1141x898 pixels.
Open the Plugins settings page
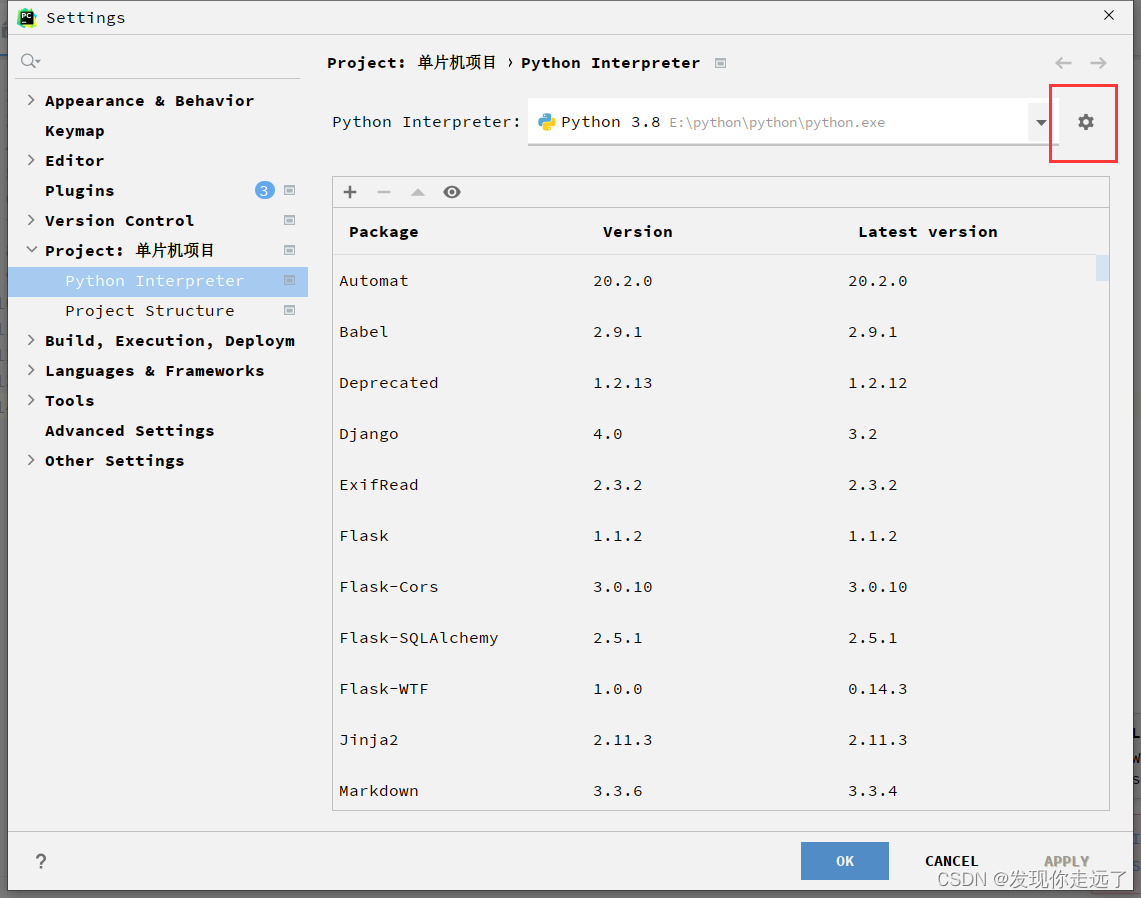[80, 191]
